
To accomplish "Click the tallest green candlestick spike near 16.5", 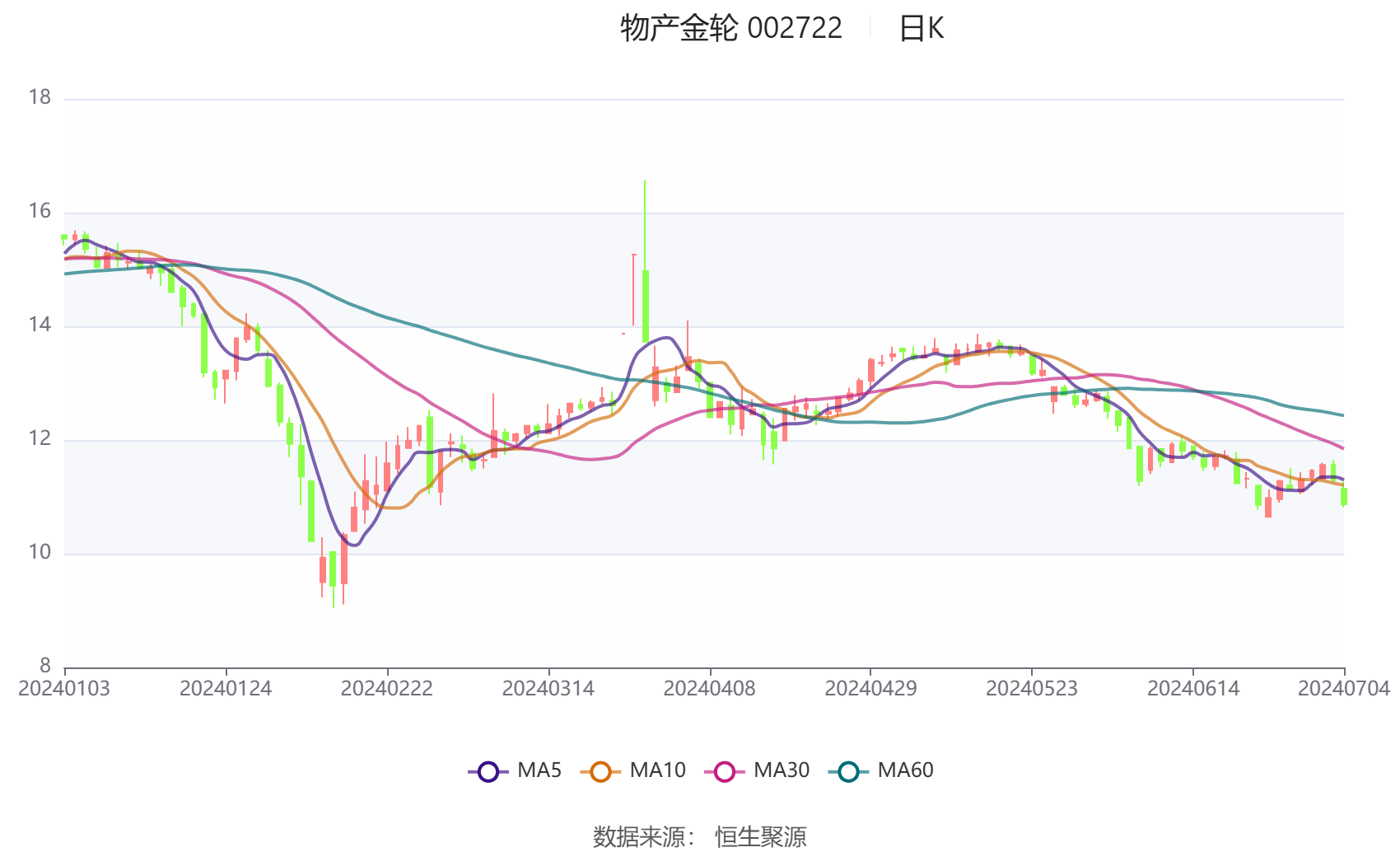I will coord(645,260).
